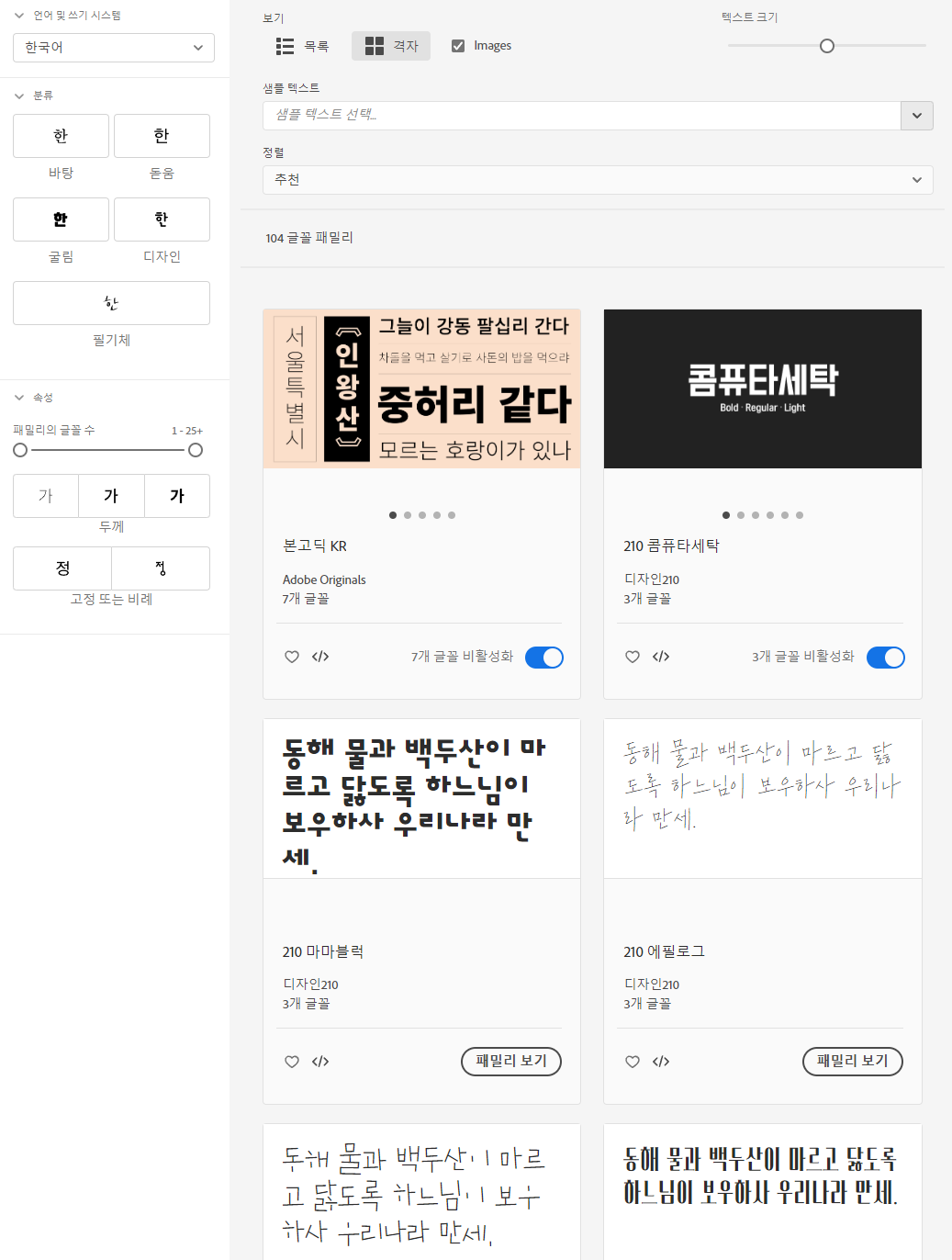The width and height of the screenshot is (952, 1260).
Task: Filter by 디자인 classification
Action: point(162,219)
